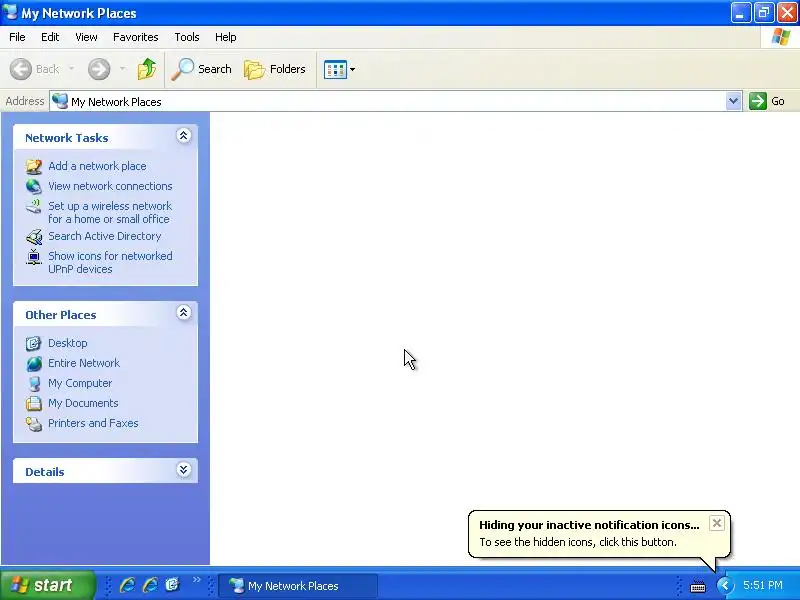The height and width of the screenshot is (600, 800).
Task: Click the 5:51 PM clock
Action: click(x=763, y=585)
